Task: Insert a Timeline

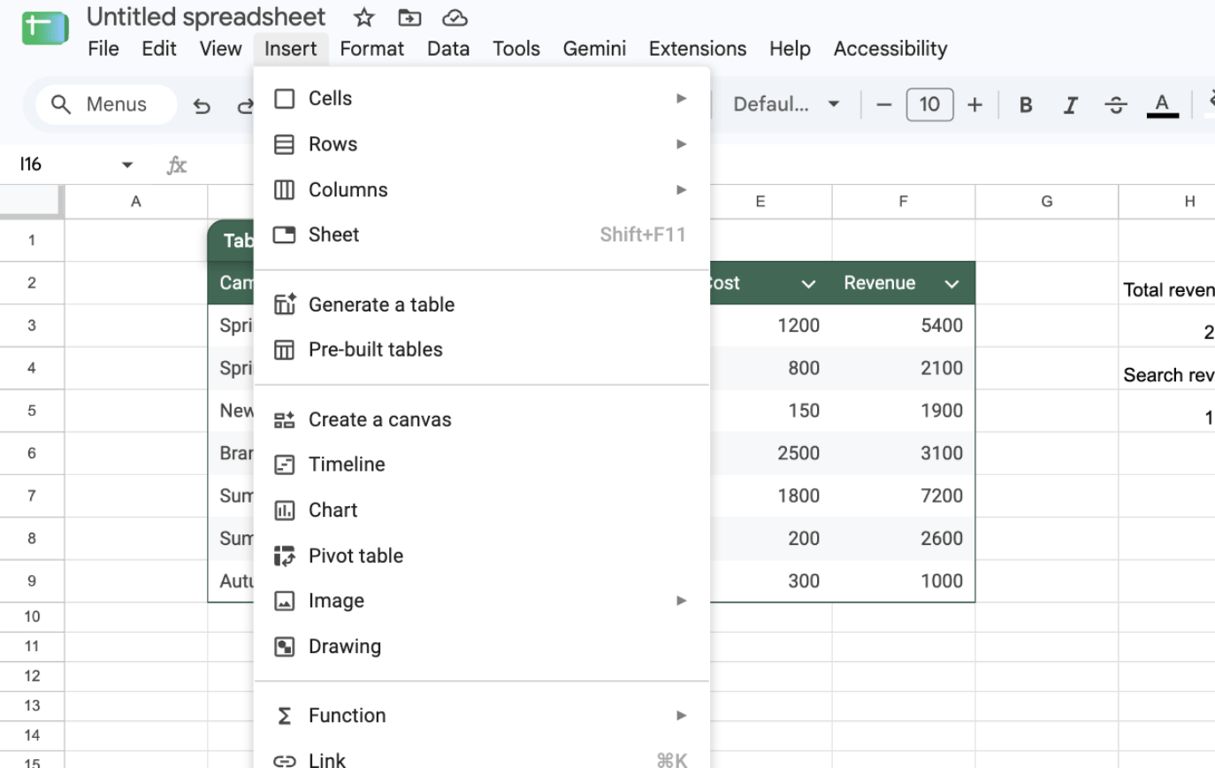Action: point(482,465)
